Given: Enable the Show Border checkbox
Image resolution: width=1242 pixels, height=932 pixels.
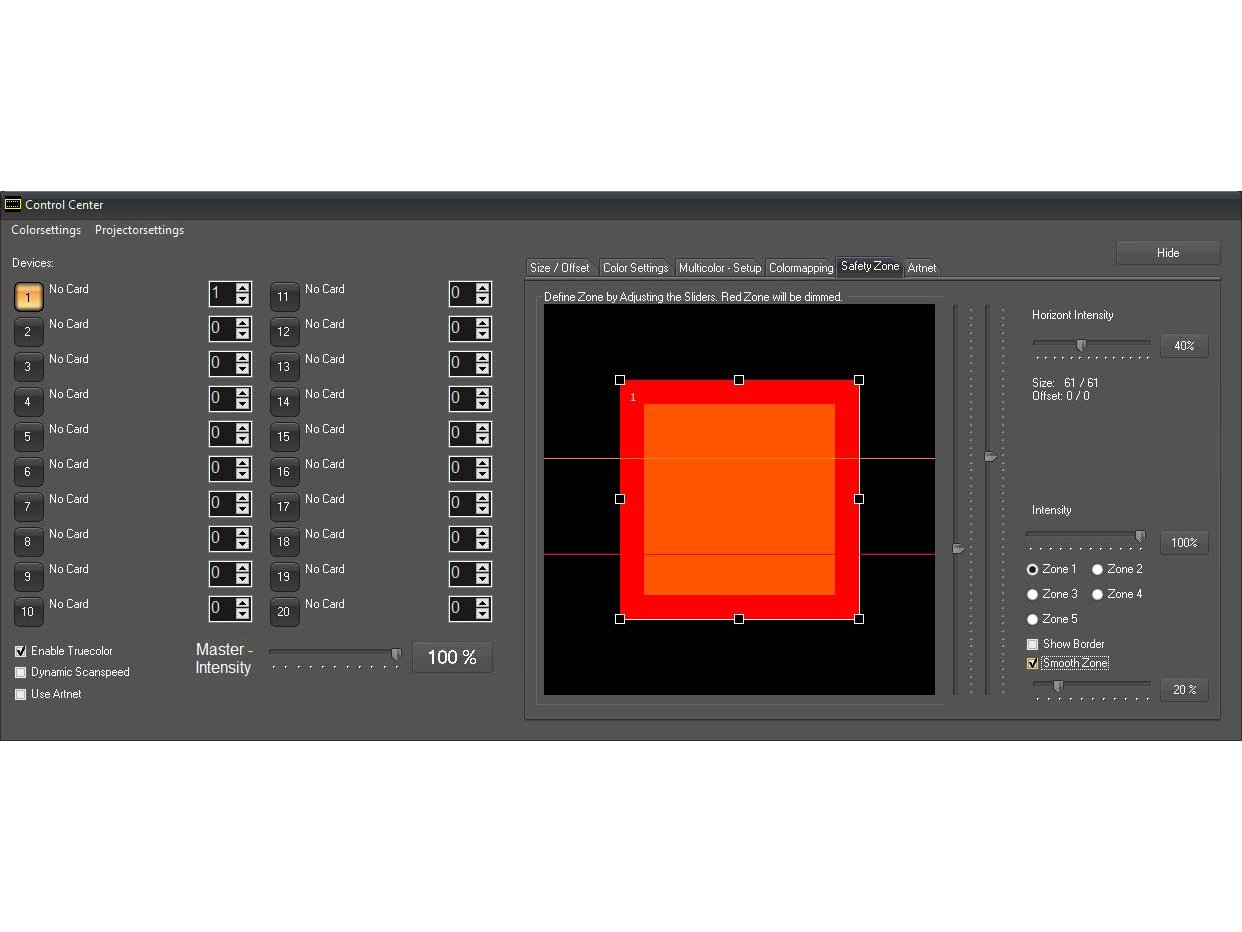Looking at the screenshot, I should [x=1033, y=644].
